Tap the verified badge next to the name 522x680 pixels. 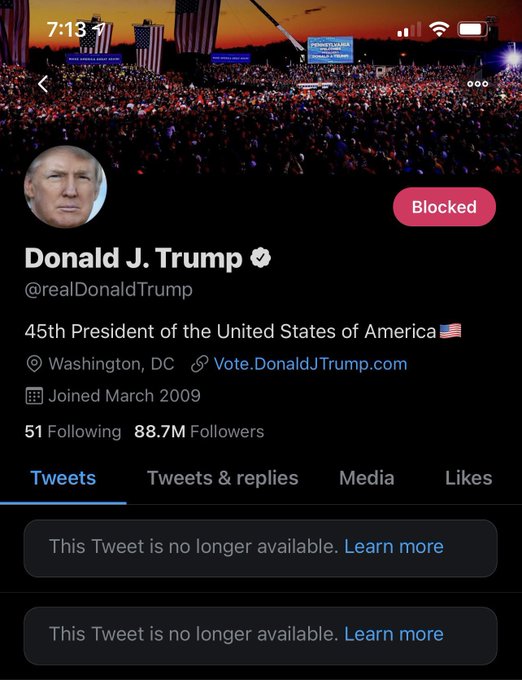[261, 258]
